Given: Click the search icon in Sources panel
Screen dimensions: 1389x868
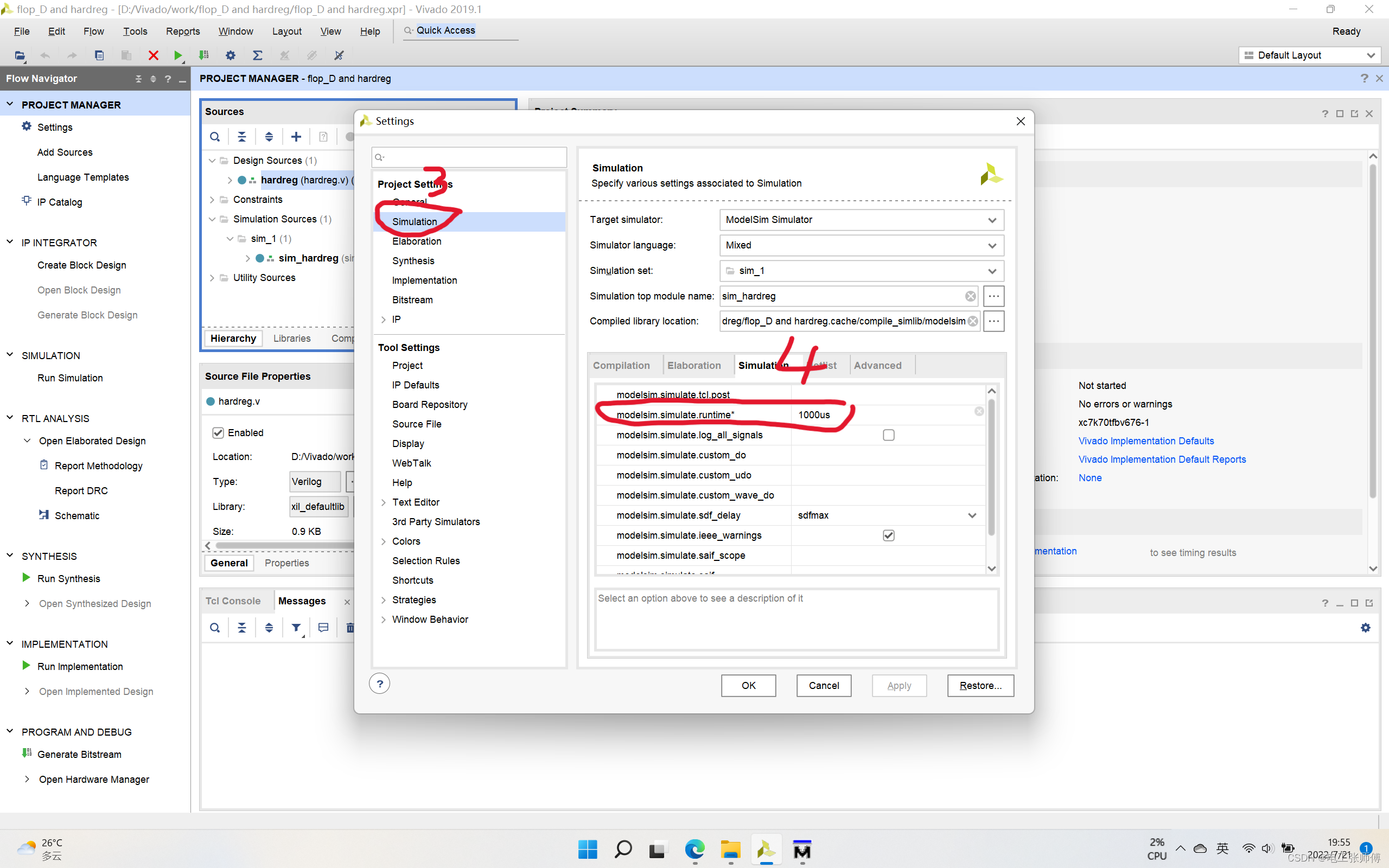Looking at the screenshot, I should pos(215,137).
